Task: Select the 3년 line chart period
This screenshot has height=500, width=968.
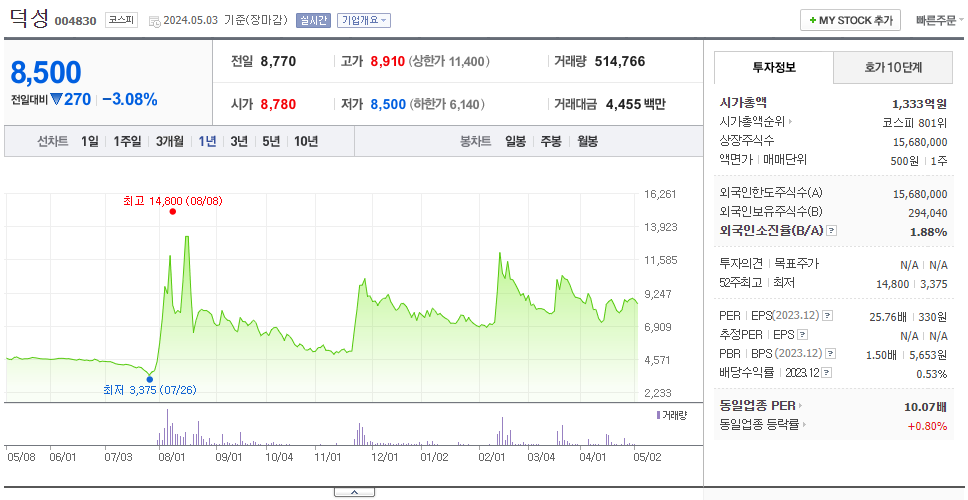Action: (x=239, y=141)
